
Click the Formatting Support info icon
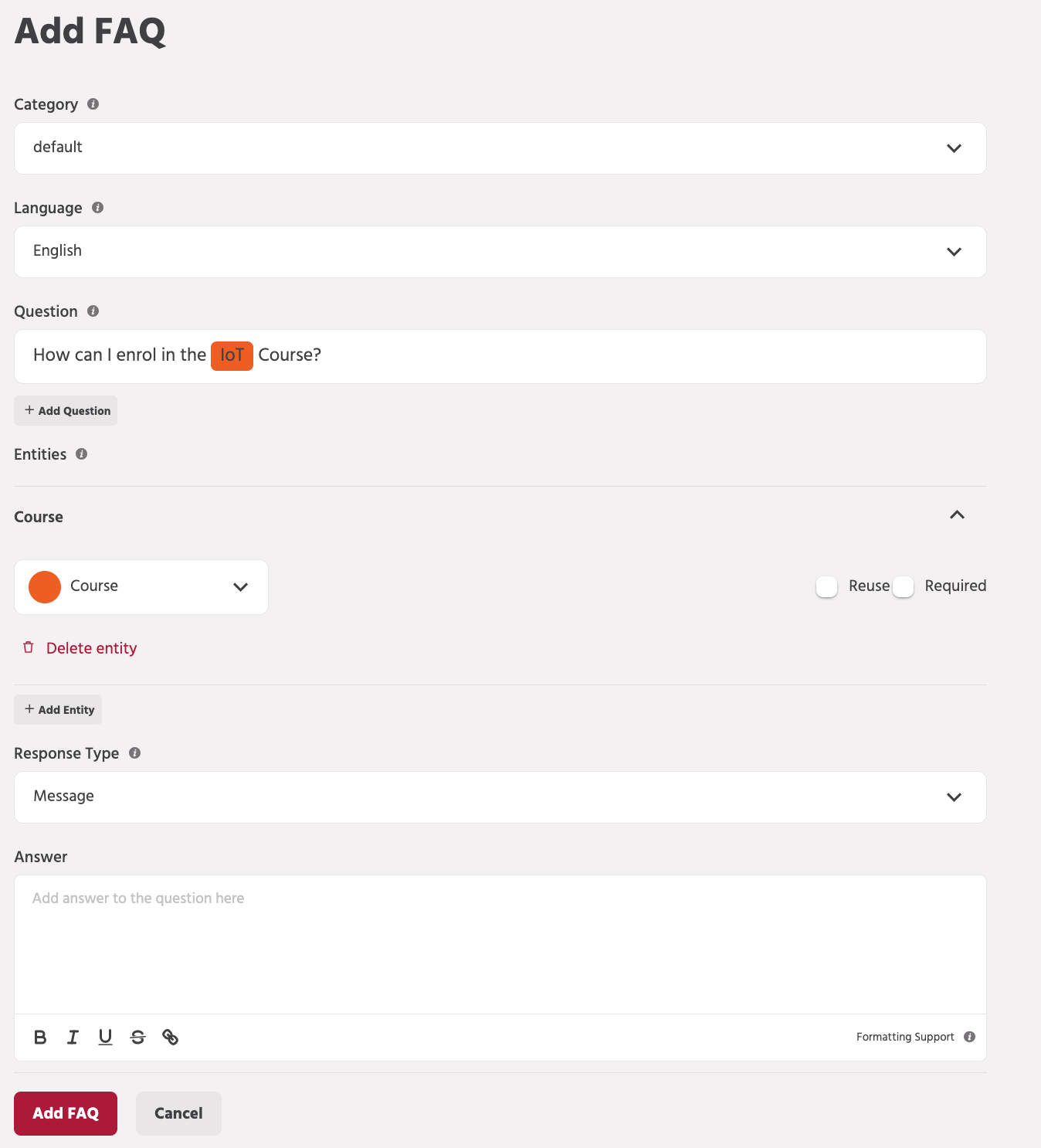point(970,1037)
